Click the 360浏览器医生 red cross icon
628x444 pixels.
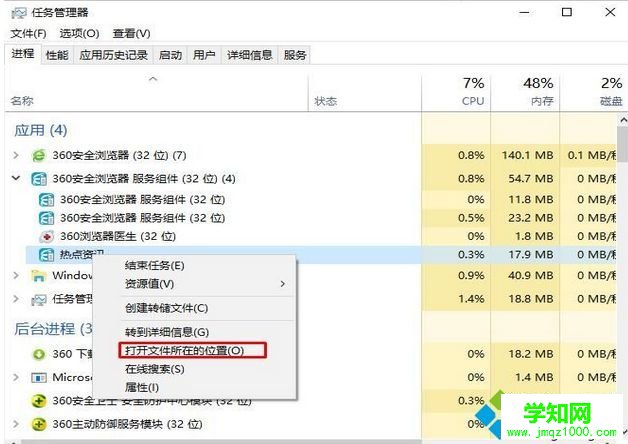(46, 236)
